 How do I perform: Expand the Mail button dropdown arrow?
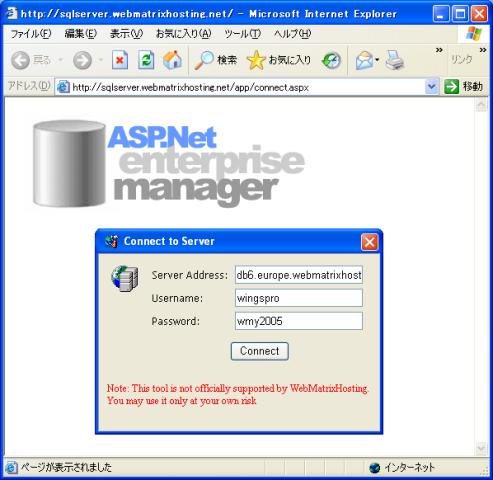[x=377, y=60]
